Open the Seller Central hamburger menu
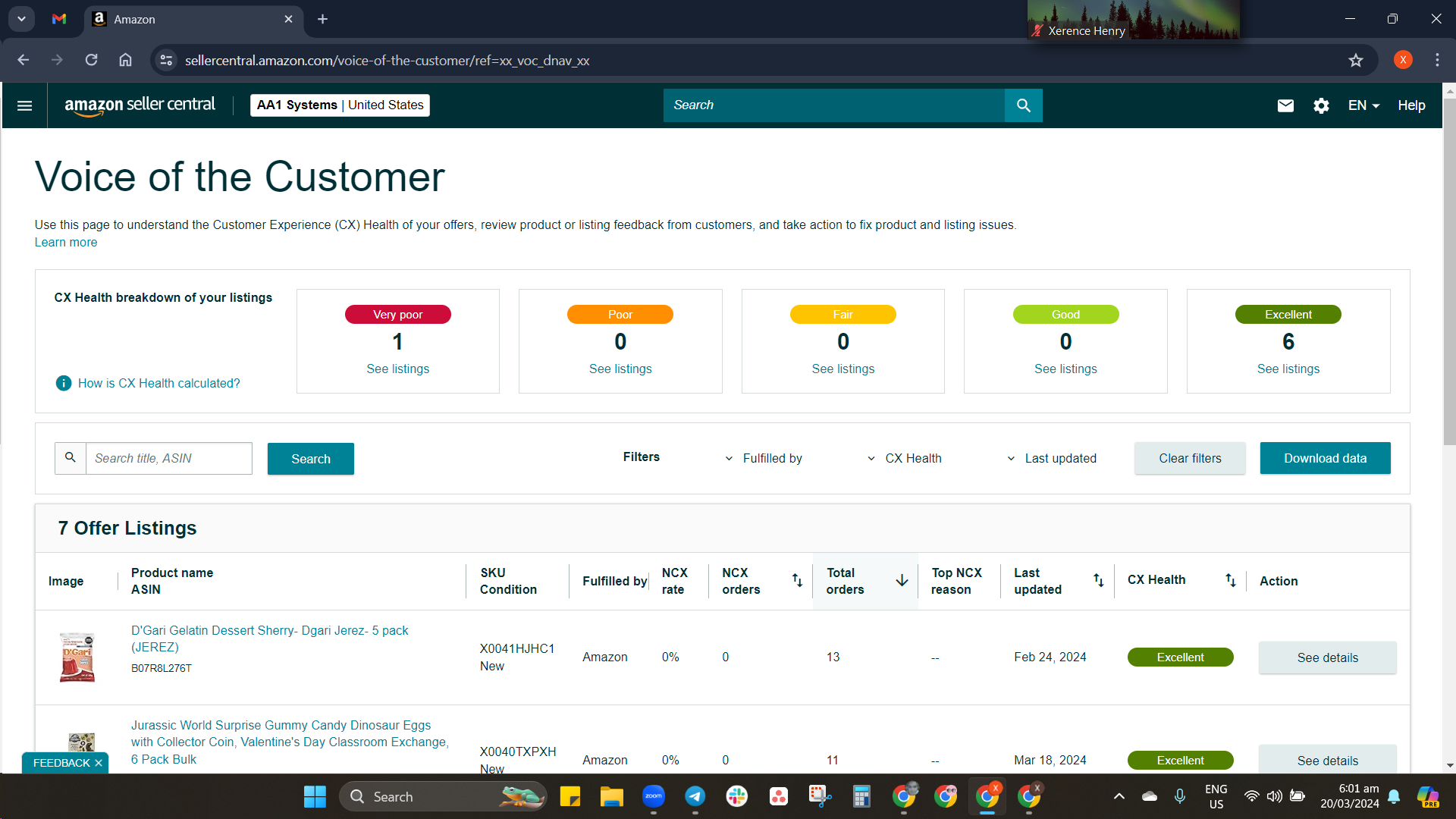 [x=24, y=105]
